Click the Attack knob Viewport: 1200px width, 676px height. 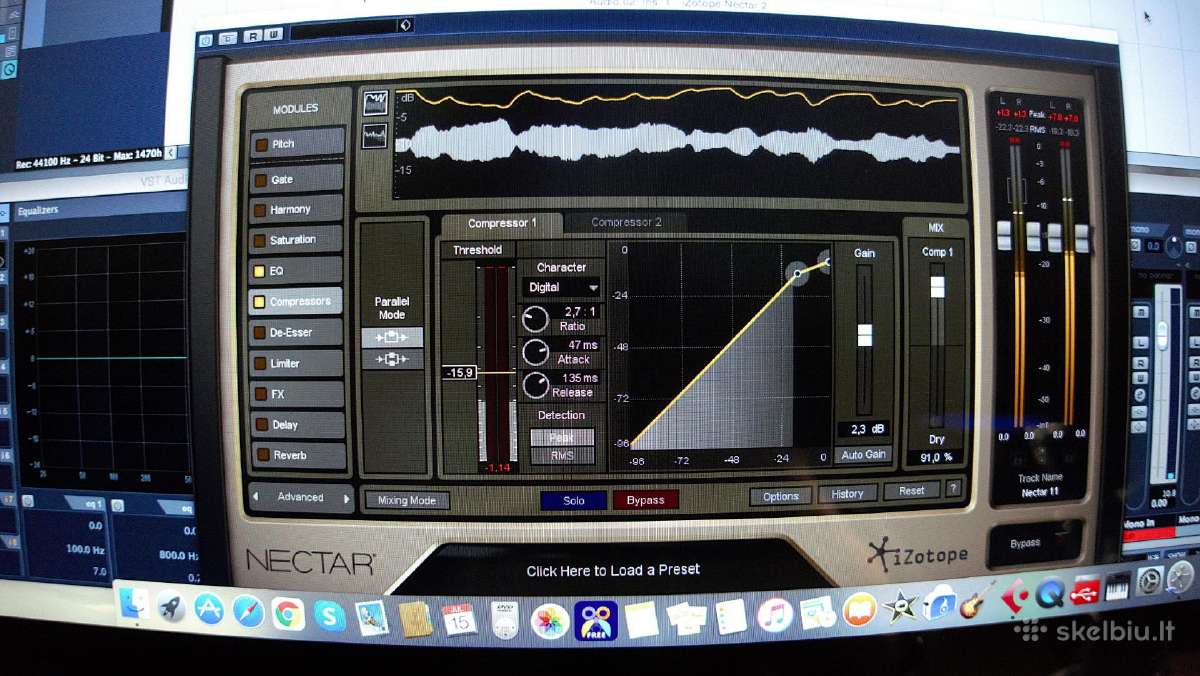tap(536, 352)
